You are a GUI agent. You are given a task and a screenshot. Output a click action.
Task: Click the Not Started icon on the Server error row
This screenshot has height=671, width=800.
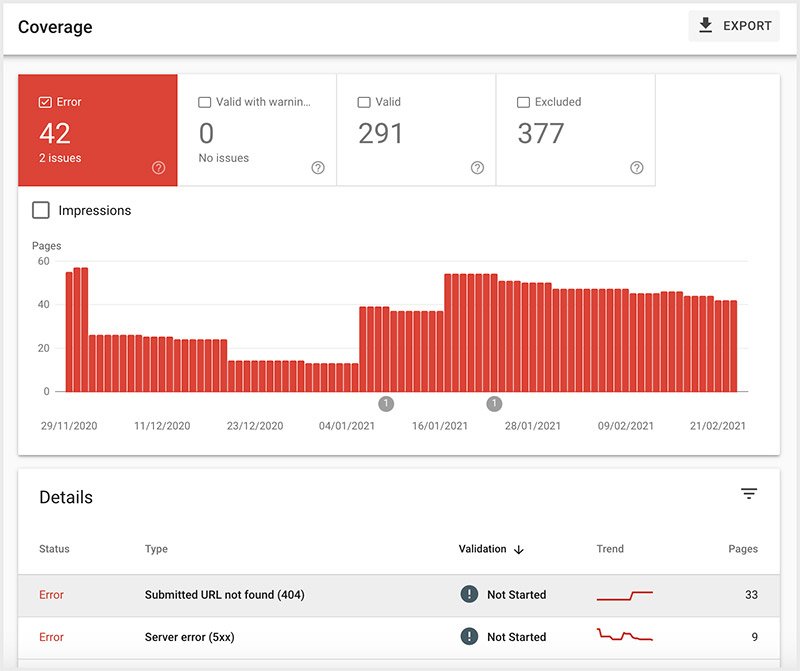click(470, 637)
